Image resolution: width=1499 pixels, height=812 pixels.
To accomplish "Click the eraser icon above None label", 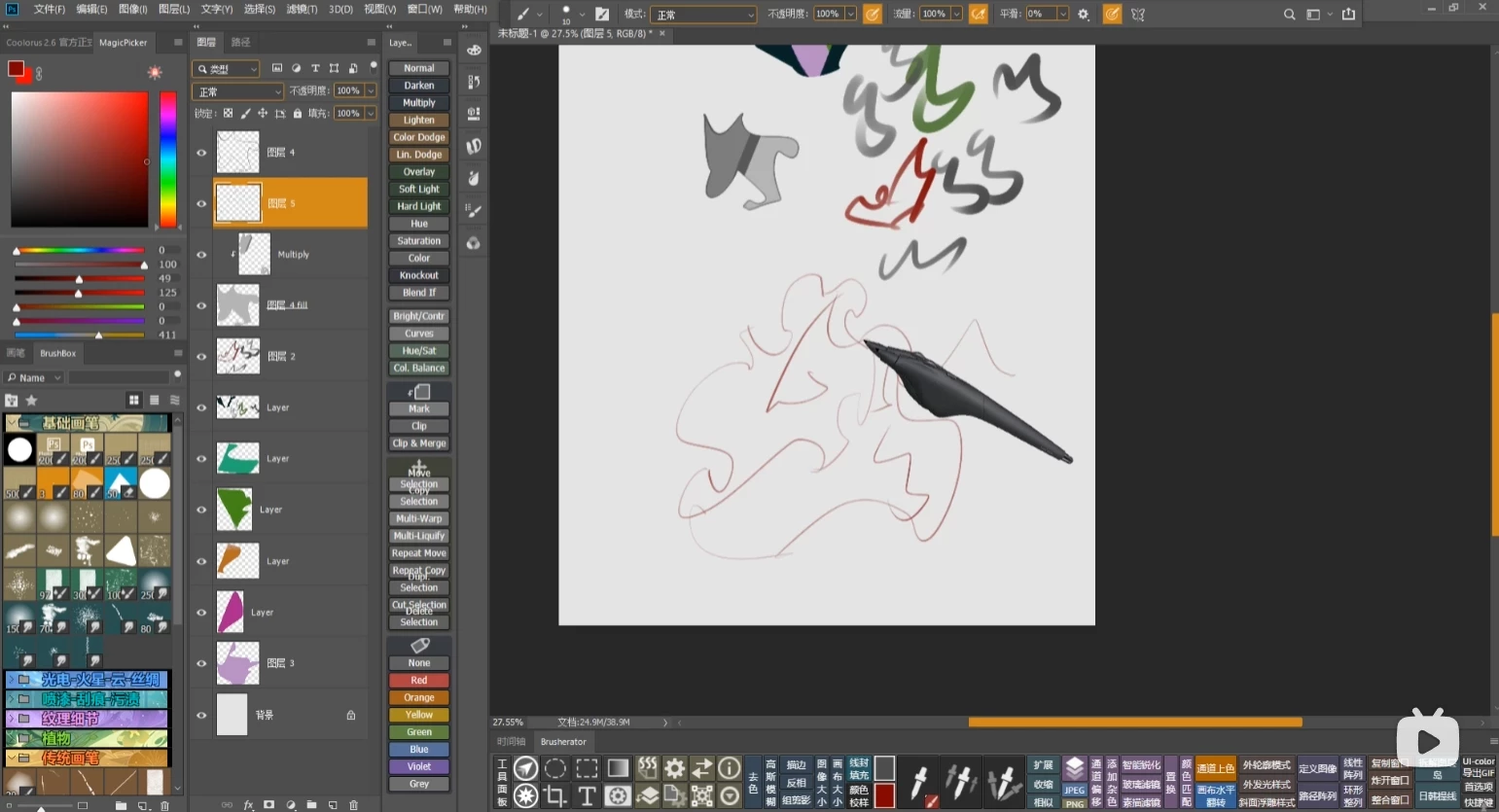I will tap(419, 646).
